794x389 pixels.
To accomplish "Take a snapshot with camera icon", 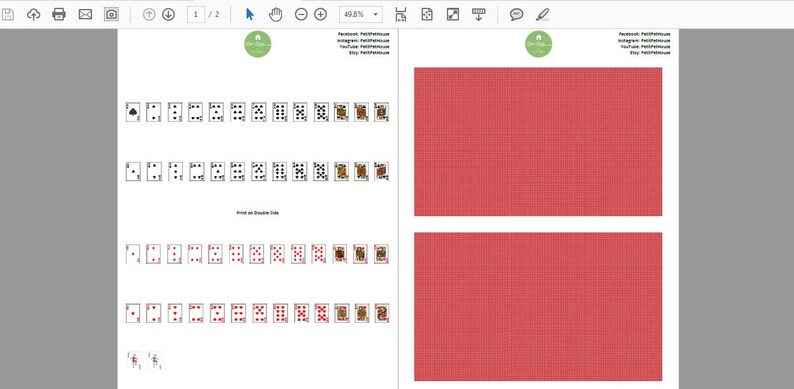I will pos(111,14).
